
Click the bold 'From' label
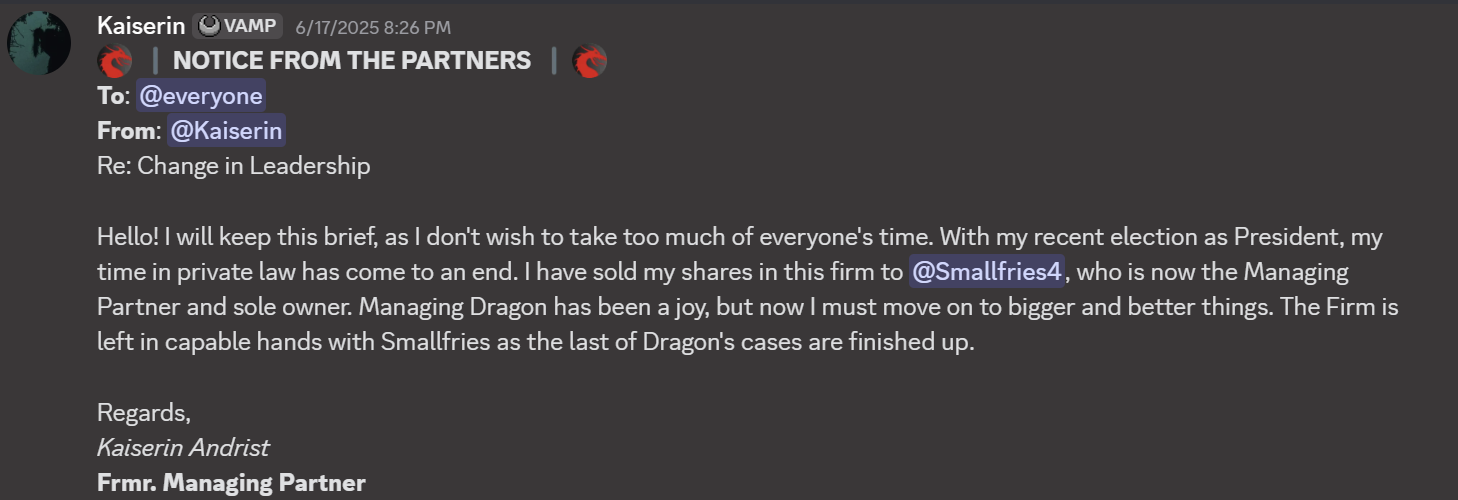click(x=126, y=130)
